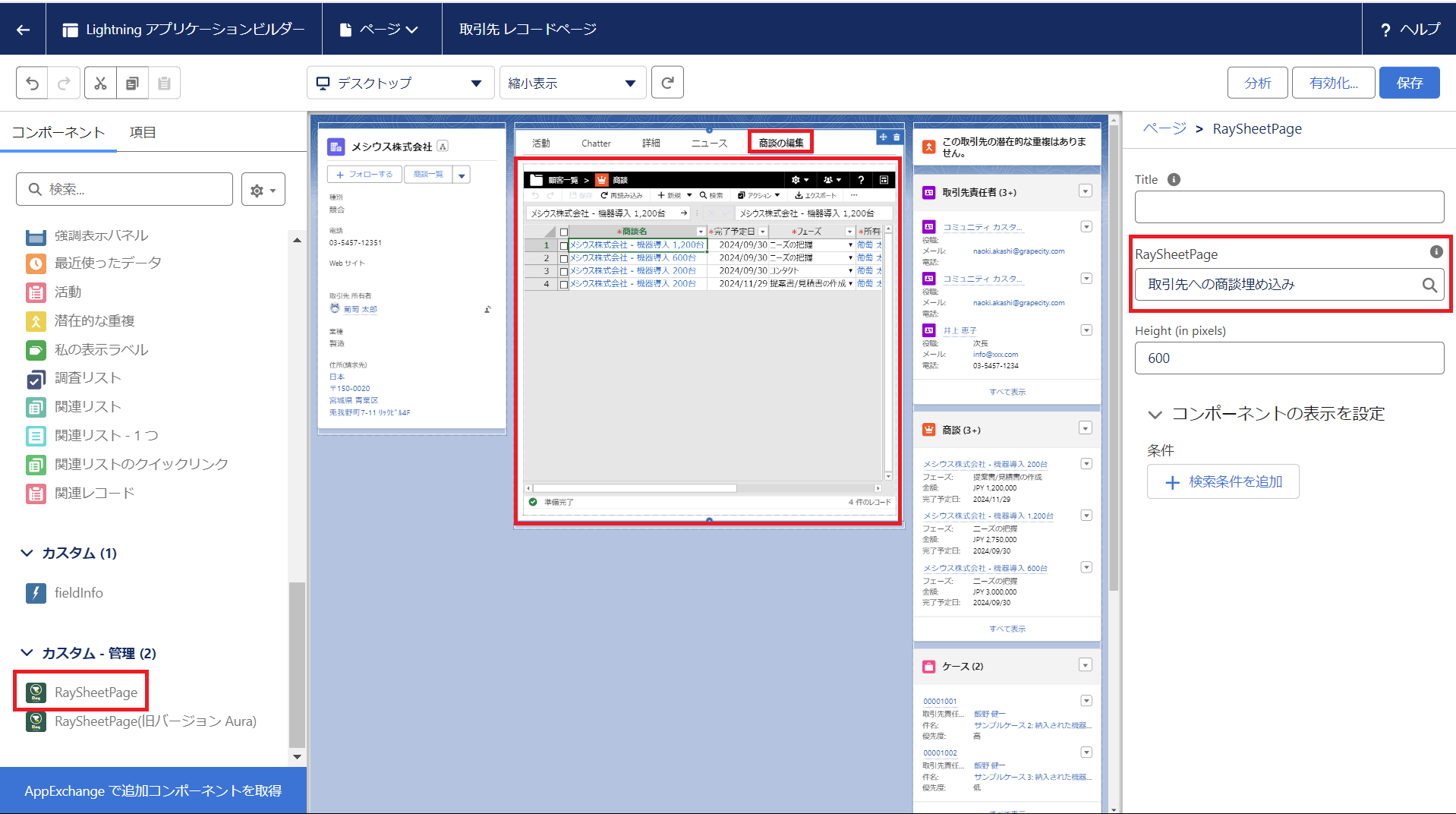The image size is (1456, 814).
Task: Click the refresh canvas icon
Action: 667,83
